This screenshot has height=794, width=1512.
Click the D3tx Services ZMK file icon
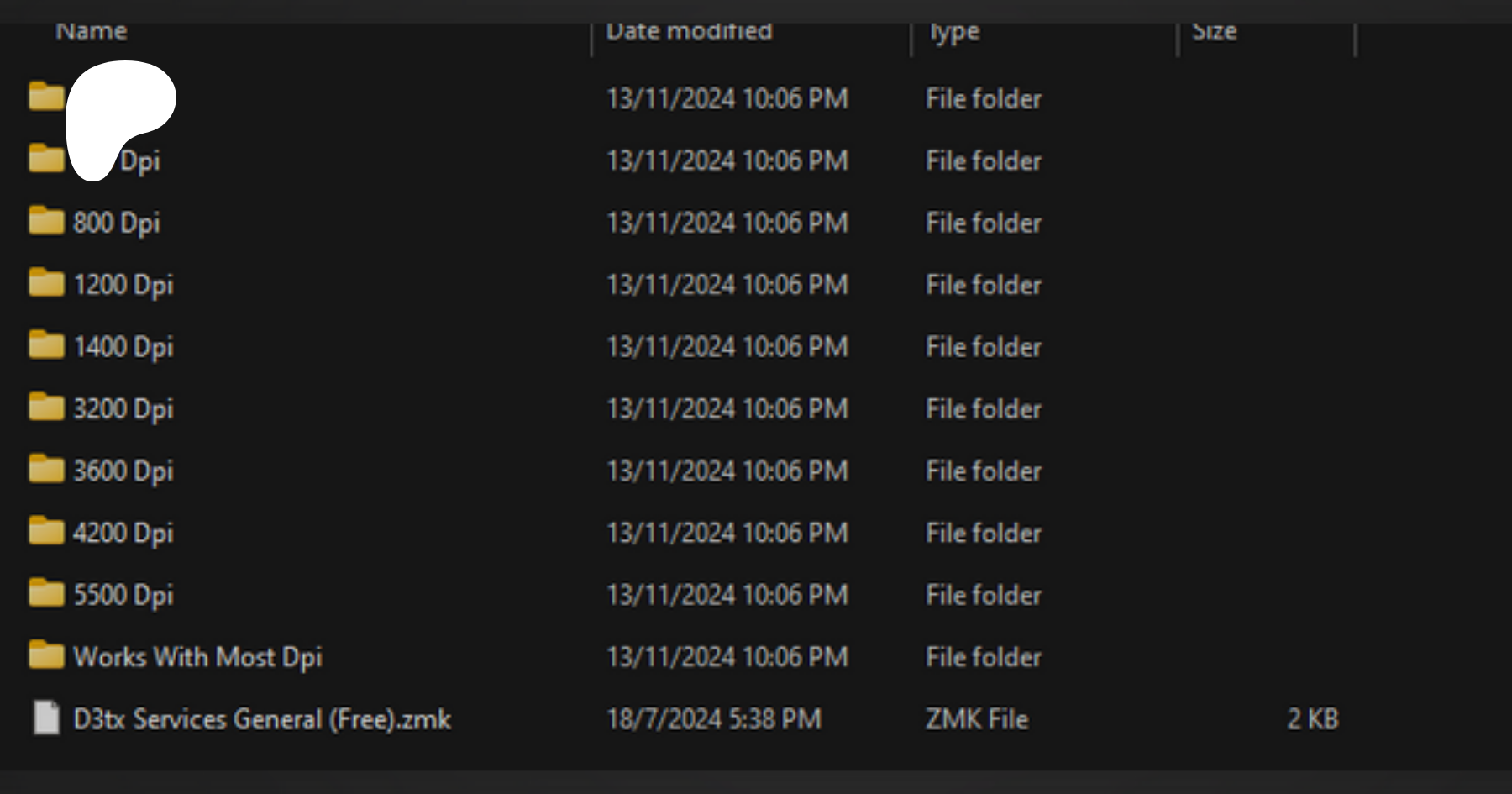[x=46, y=718]
